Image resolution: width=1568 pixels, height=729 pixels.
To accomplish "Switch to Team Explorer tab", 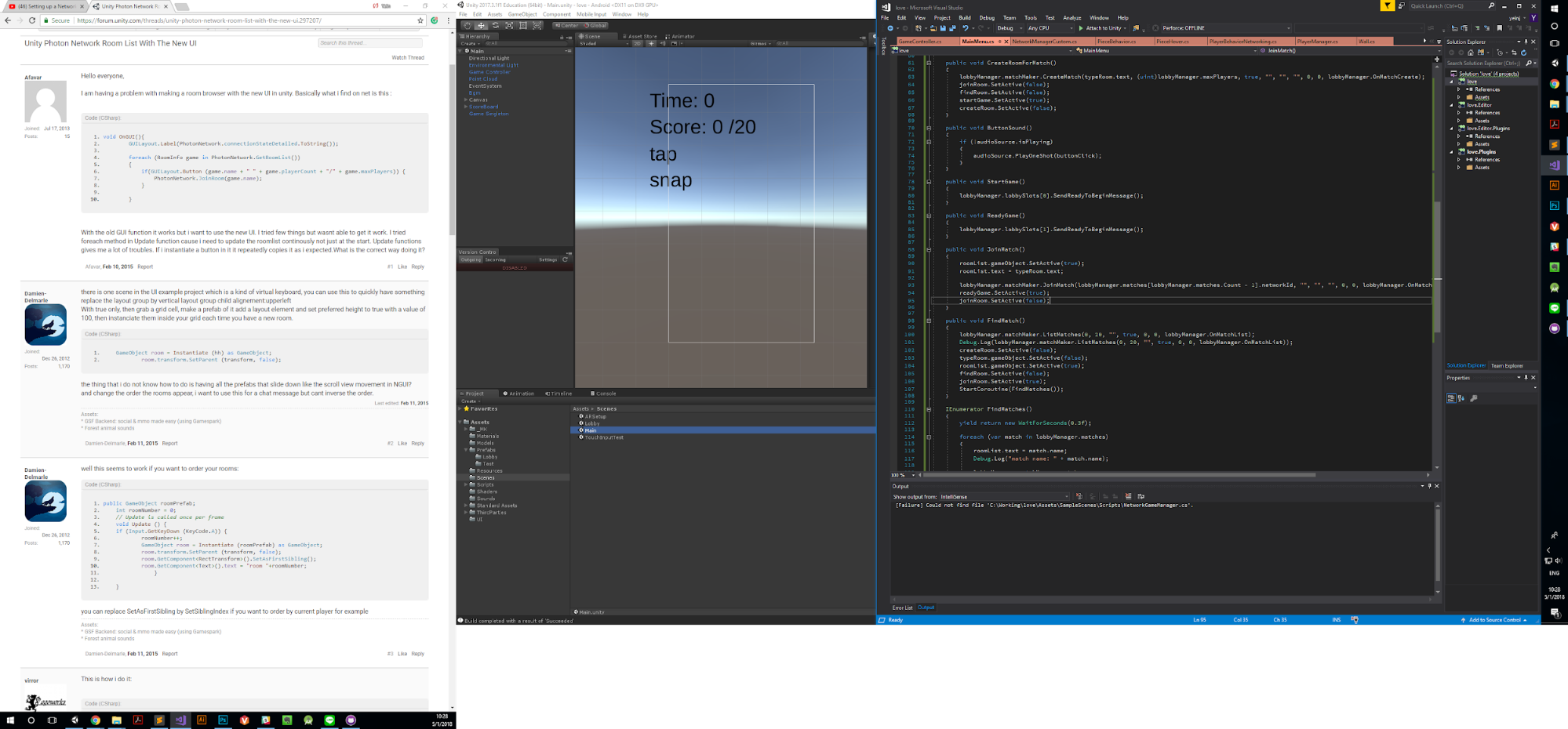I will point(1507,365).
